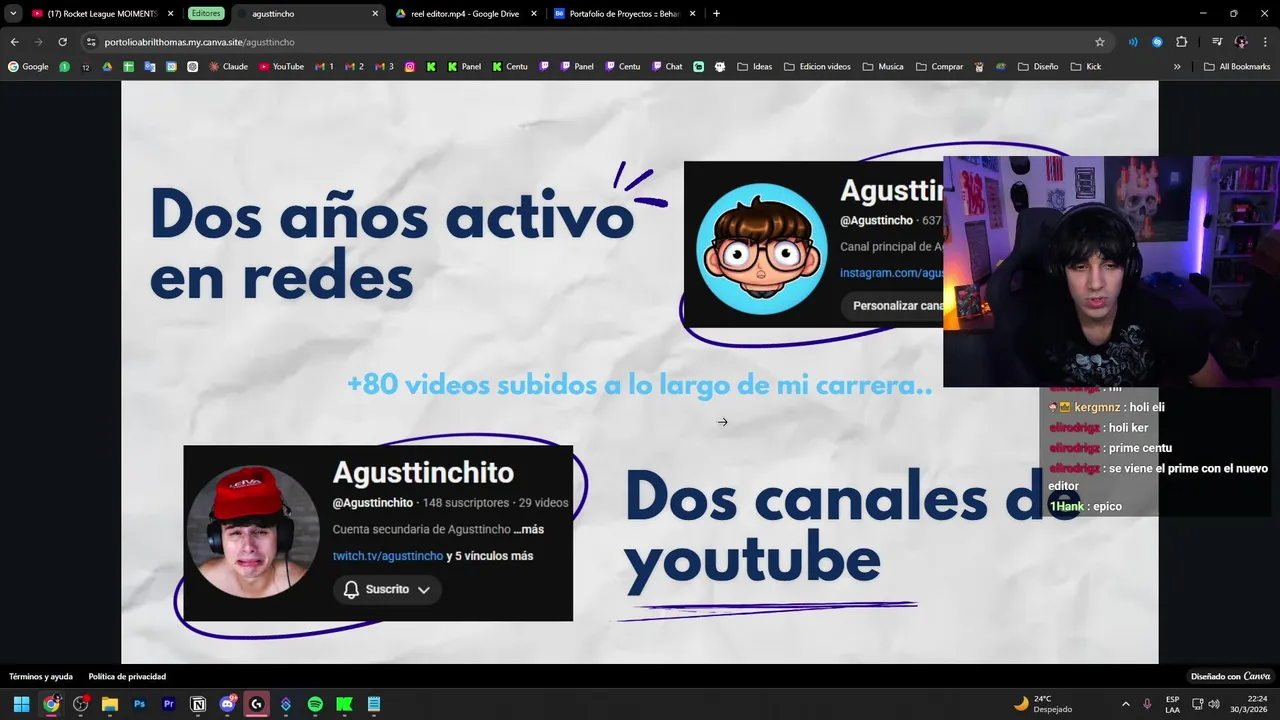Open the Google Sheets bookmark icon
Image resolution: width=1280 pixels, height=720 pixels.
point(129,67)
